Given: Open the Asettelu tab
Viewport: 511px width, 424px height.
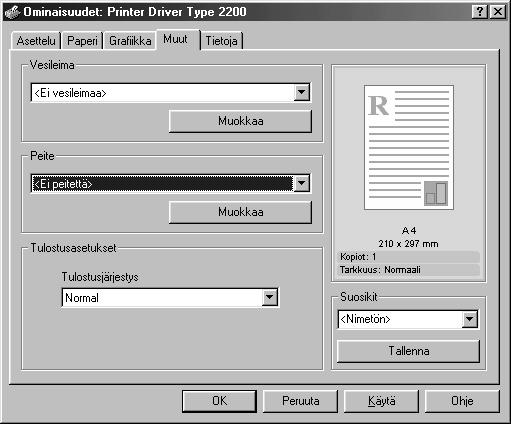Looking at the screenshot, I should pyautogui.click(x=36, y=41).
